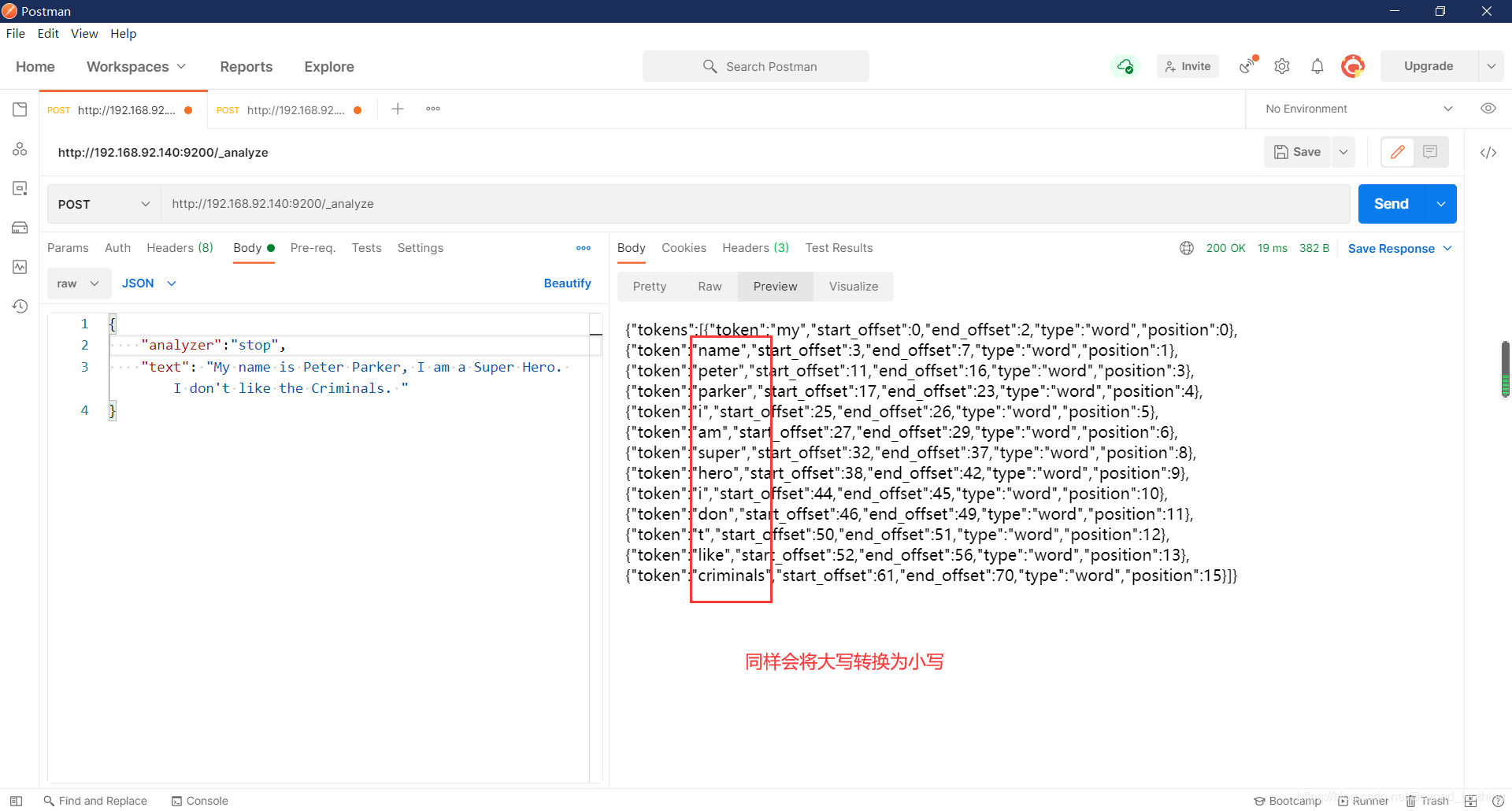
Task: Open Find and Replace
Action: point(95,801)
